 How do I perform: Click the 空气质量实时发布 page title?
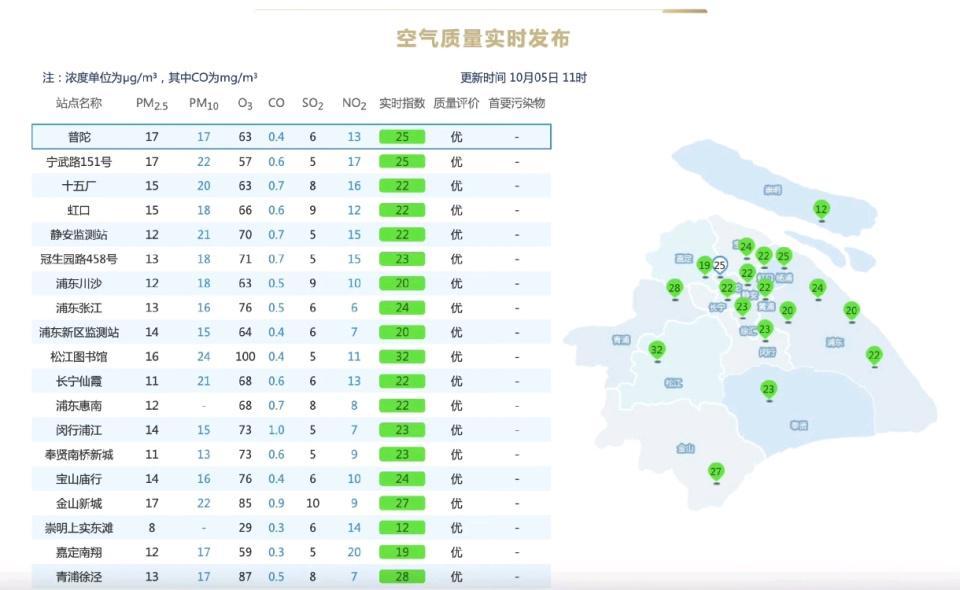click(x=483, y=39)
